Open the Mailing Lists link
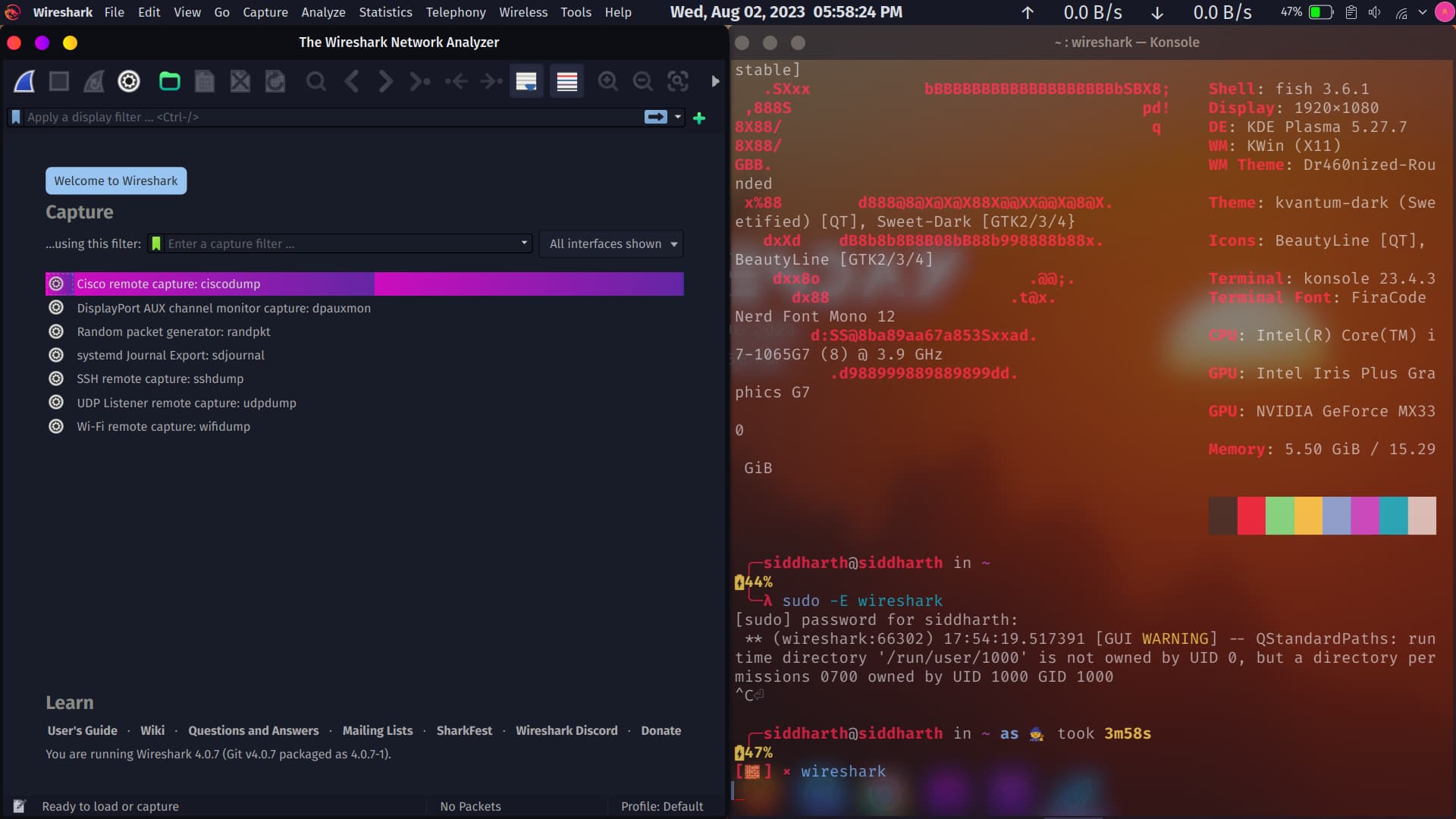This screenshot has height=819, width=1456. (x=378, y=730)
